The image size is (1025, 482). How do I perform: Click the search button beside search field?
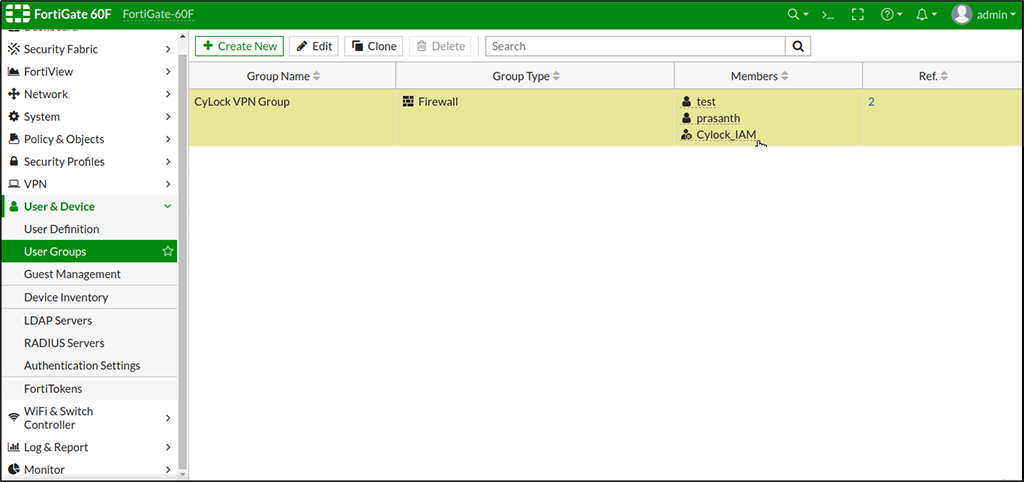coord(798,46)
